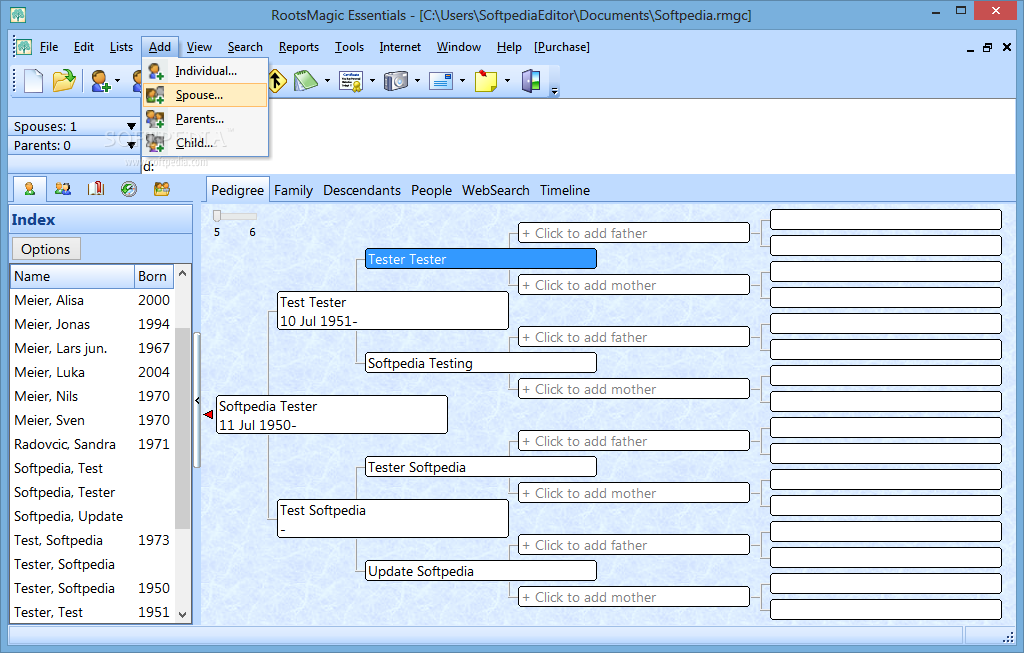Screen dimensions: 1024x653
Task: Choose Parents... from the Add menu
Action: 205,119
